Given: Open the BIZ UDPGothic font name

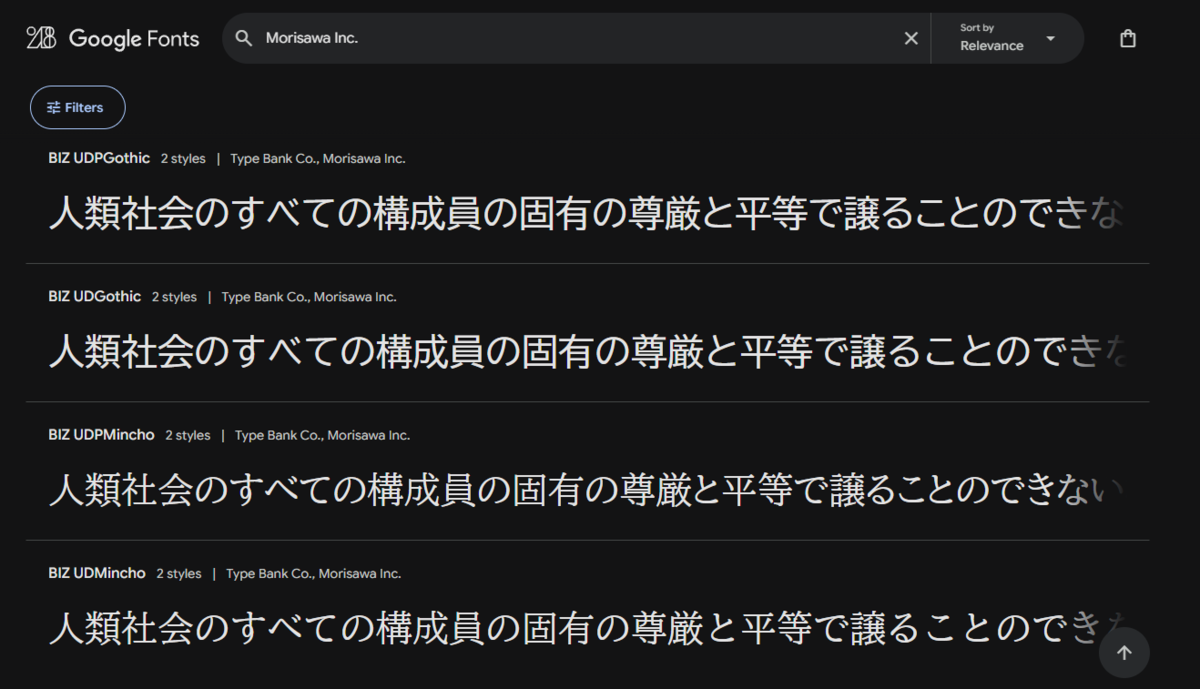Looking at the screenshot, I should [x=99, y=158].
